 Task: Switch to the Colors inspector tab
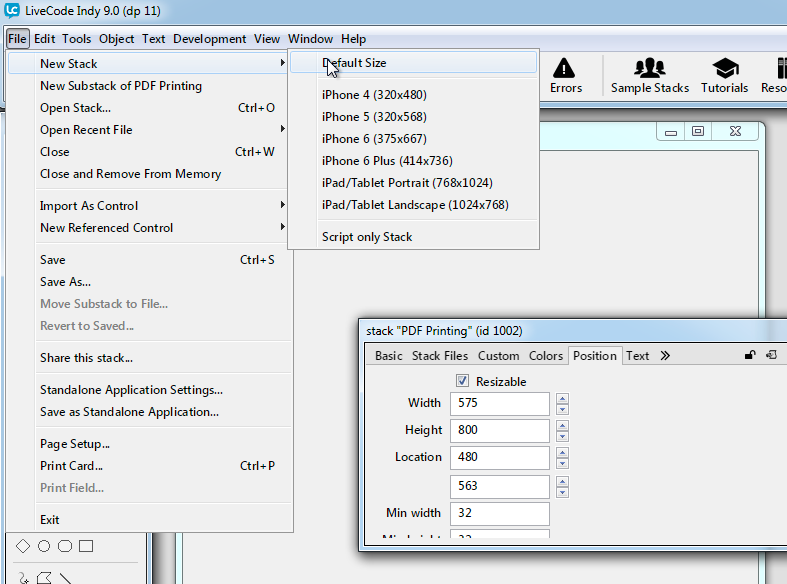(546, 356)
